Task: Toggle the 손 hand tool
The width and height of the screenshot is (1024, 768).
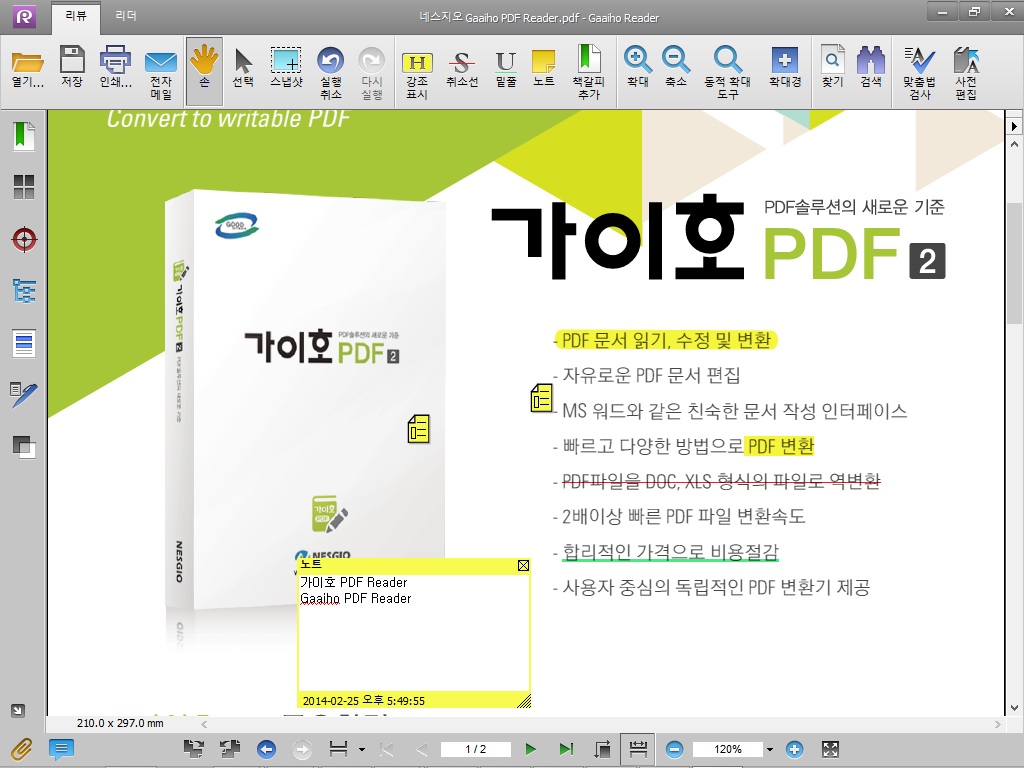Action: pos(204,70)
